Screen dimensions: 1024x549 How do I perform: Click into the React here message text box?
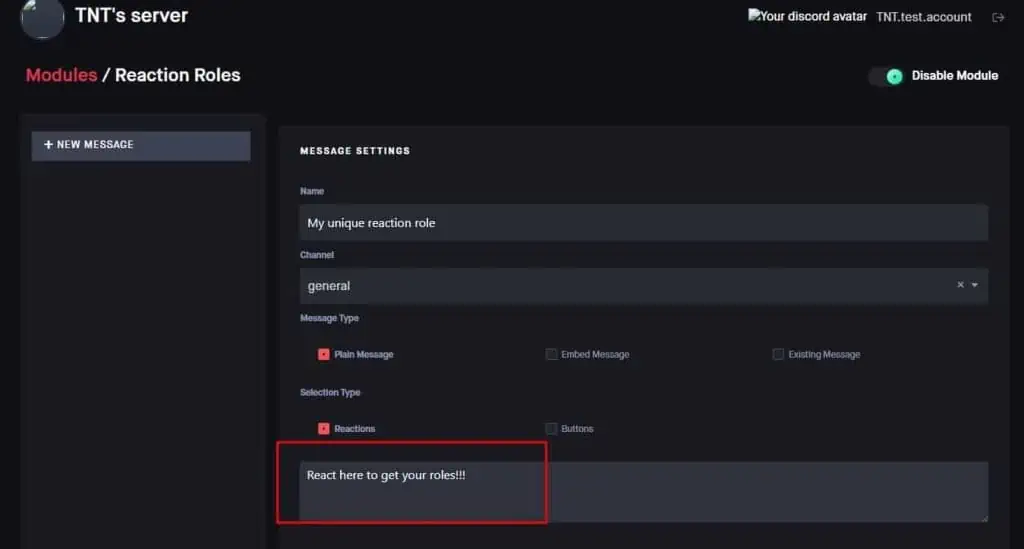tap(643, 491)
